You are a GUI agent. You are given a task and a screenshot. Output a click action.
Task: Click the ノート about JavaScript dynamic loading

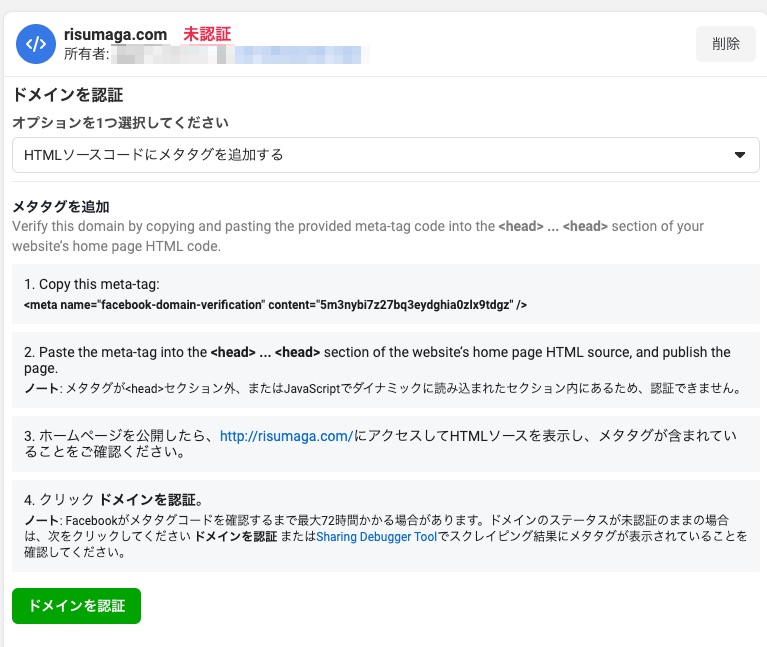pyautogui.click(x=383, y=388)
